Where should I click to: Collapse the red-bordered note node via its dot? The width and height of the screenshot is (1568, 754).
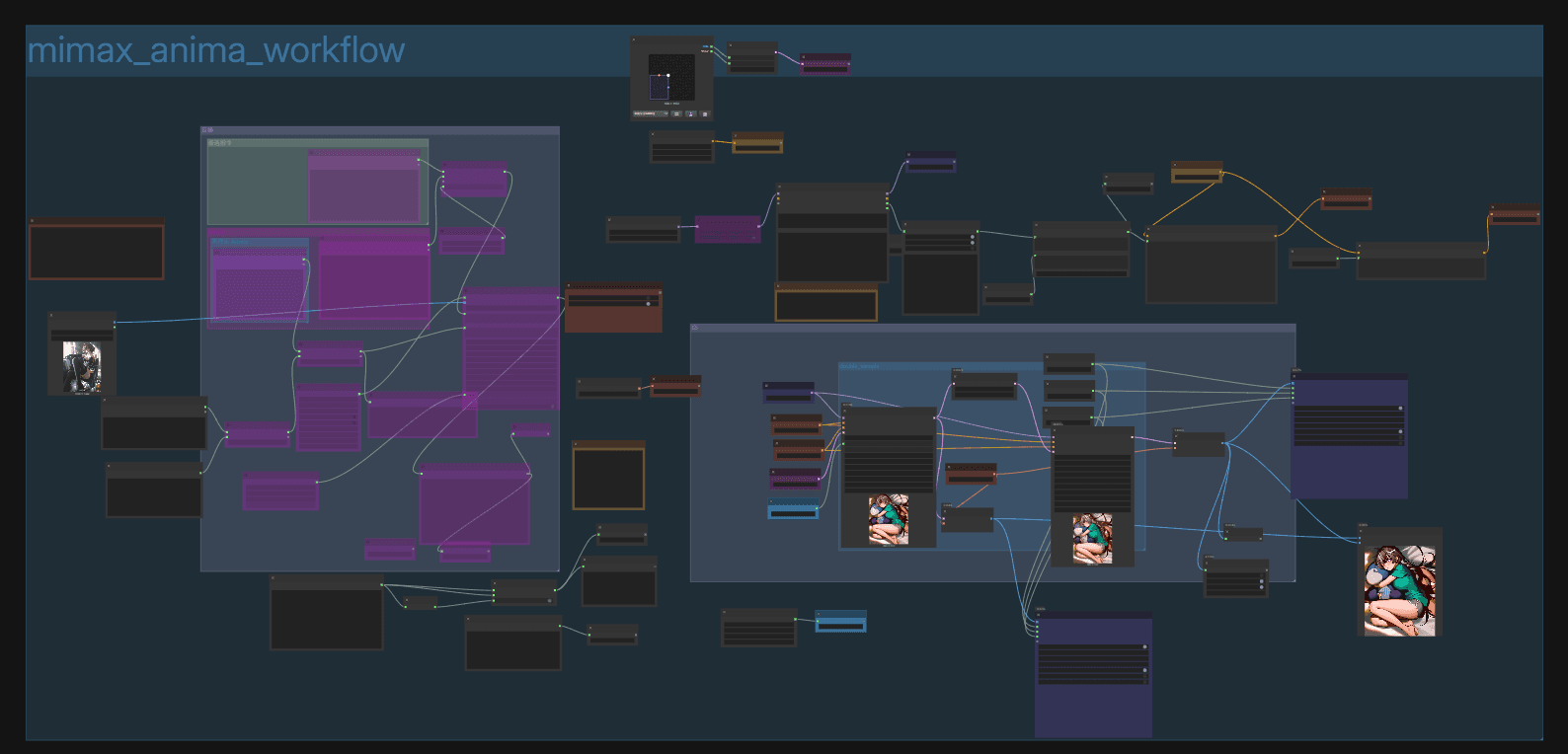(33, 221)
